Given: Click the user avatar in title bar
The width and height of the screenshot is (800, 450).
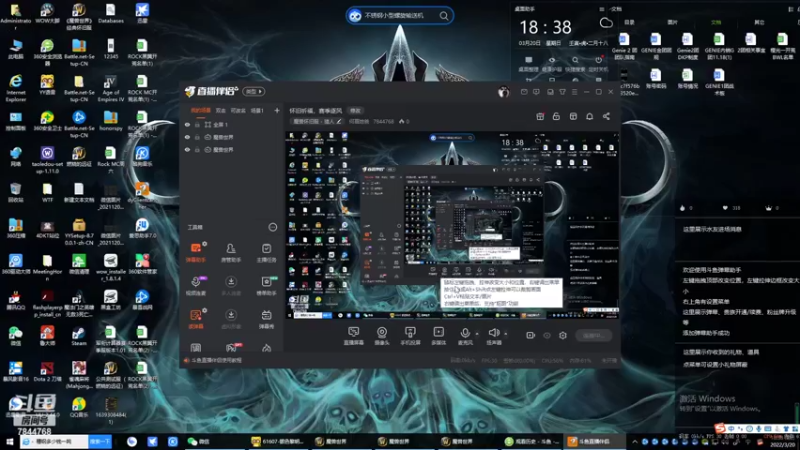Looking at the screenshot, I should (504, 92).
